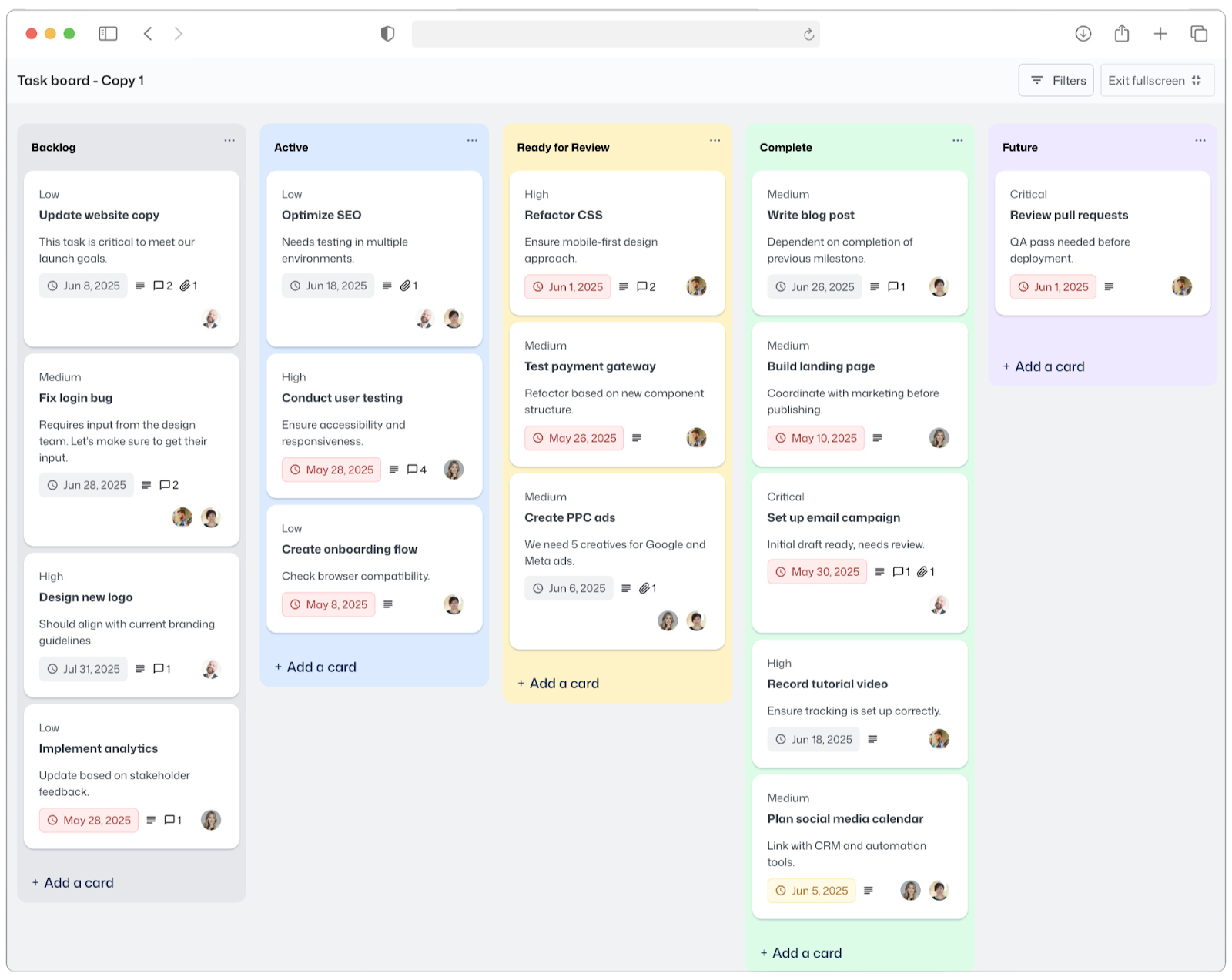The image size is (1232, 980).
Task: Click Task board - Copy 1 title
Action: point(81,80)
